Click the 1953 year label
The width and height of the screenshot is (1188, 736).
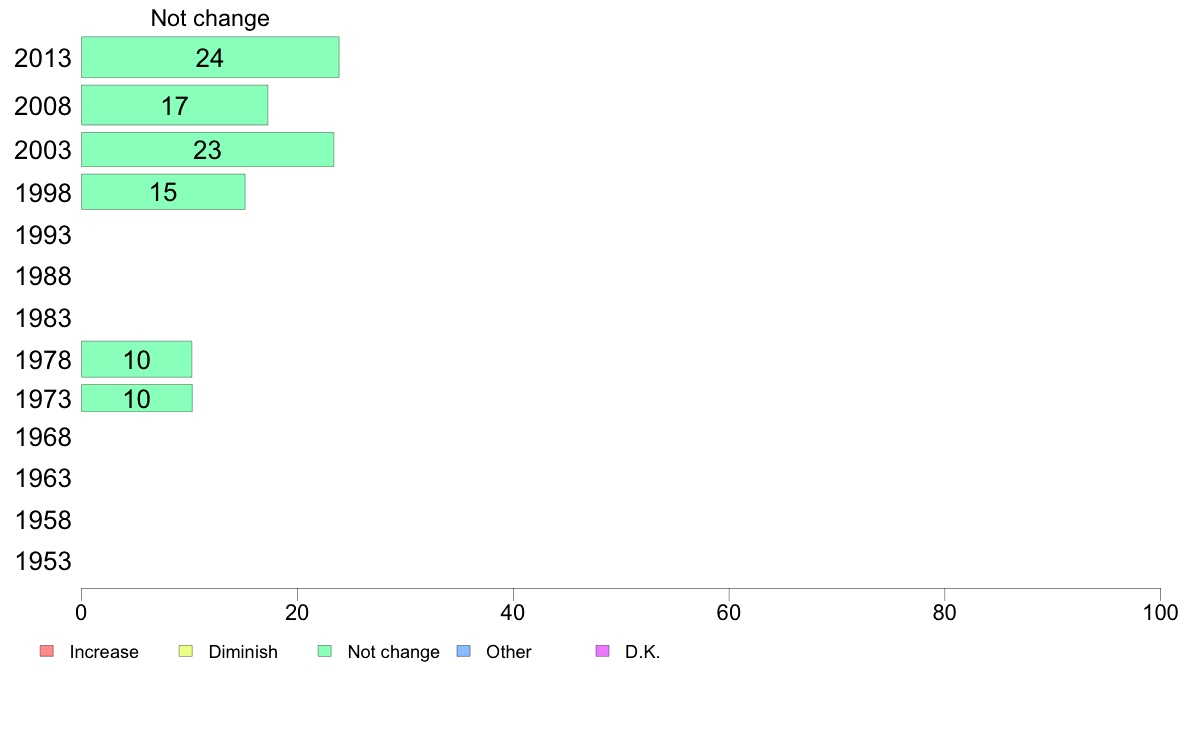pos(43,561)
